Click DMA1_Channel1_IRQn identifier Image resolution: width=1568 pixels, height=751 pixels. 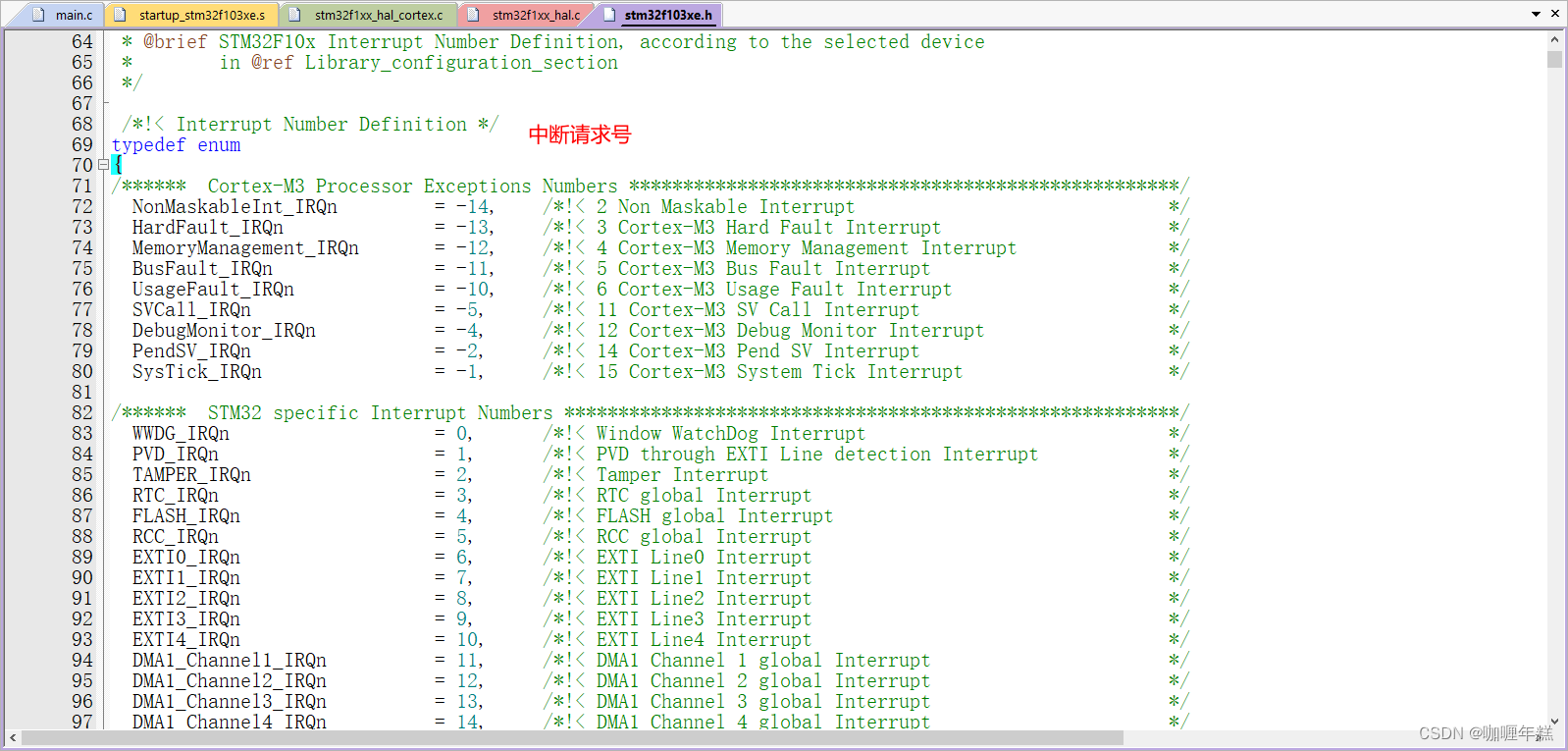point(230,661)
